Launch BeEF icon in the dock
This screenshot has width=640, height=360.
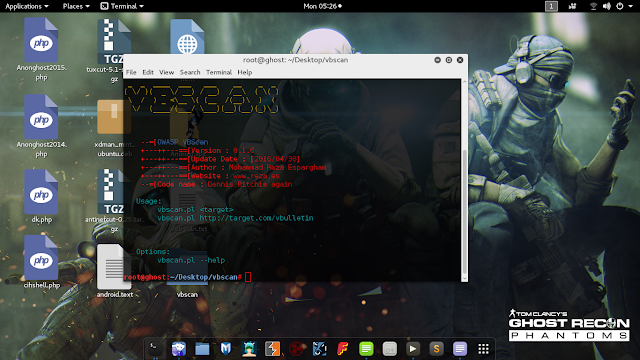tap(320, 348)
